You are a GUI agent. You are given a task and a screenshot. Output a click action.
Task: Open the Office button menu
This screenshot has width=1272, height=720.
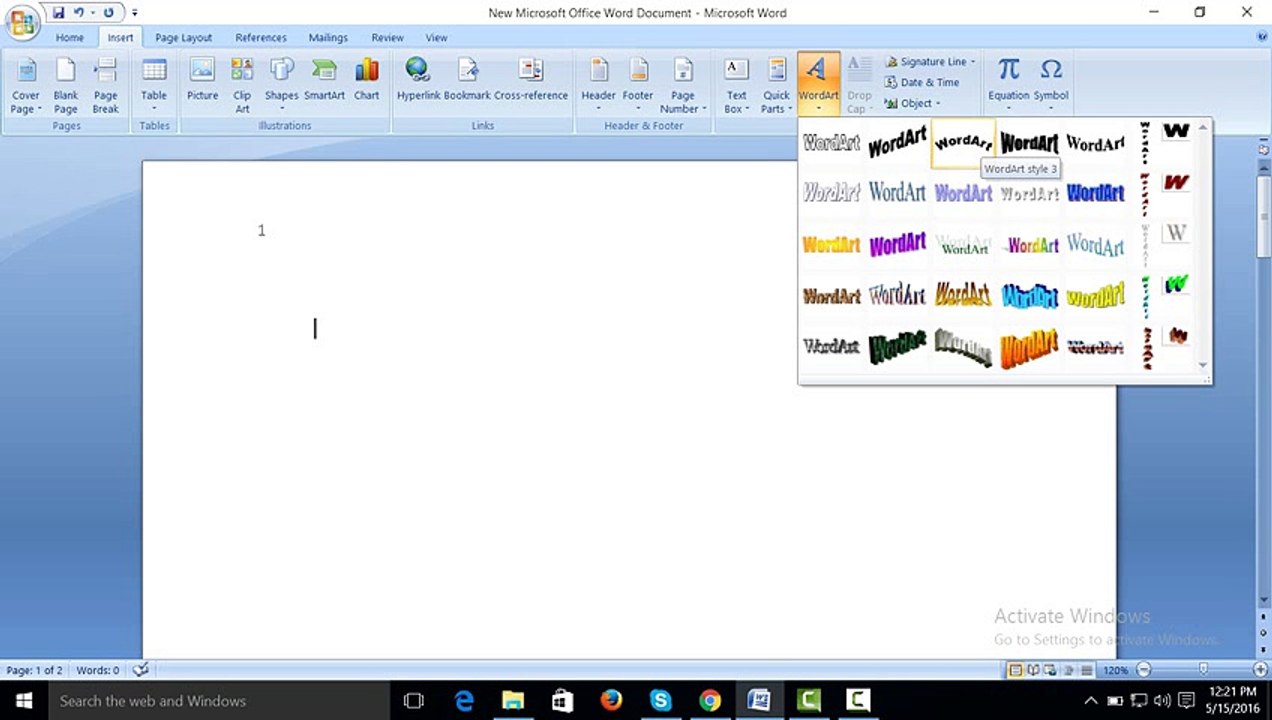point(21,21)
